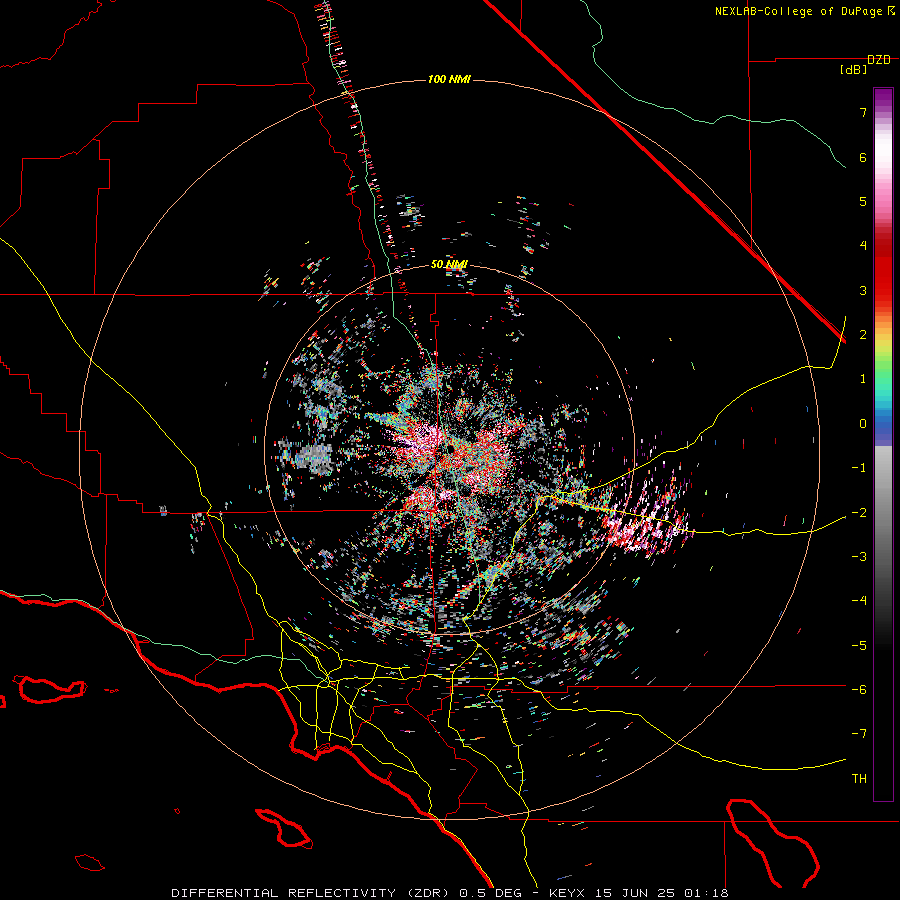Click the dark radar site dot at center
This screenshot has height=900, width=900.
(x=449, y=447)
